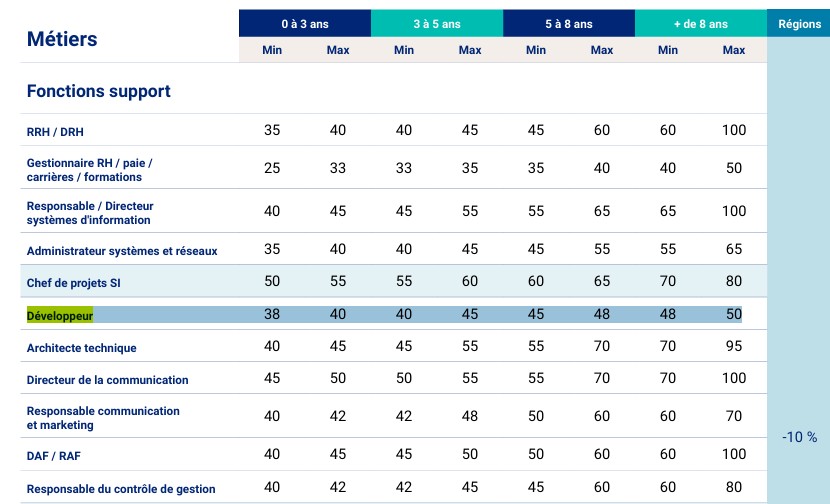Click the -10 % value in Régions column

point(799,437)
